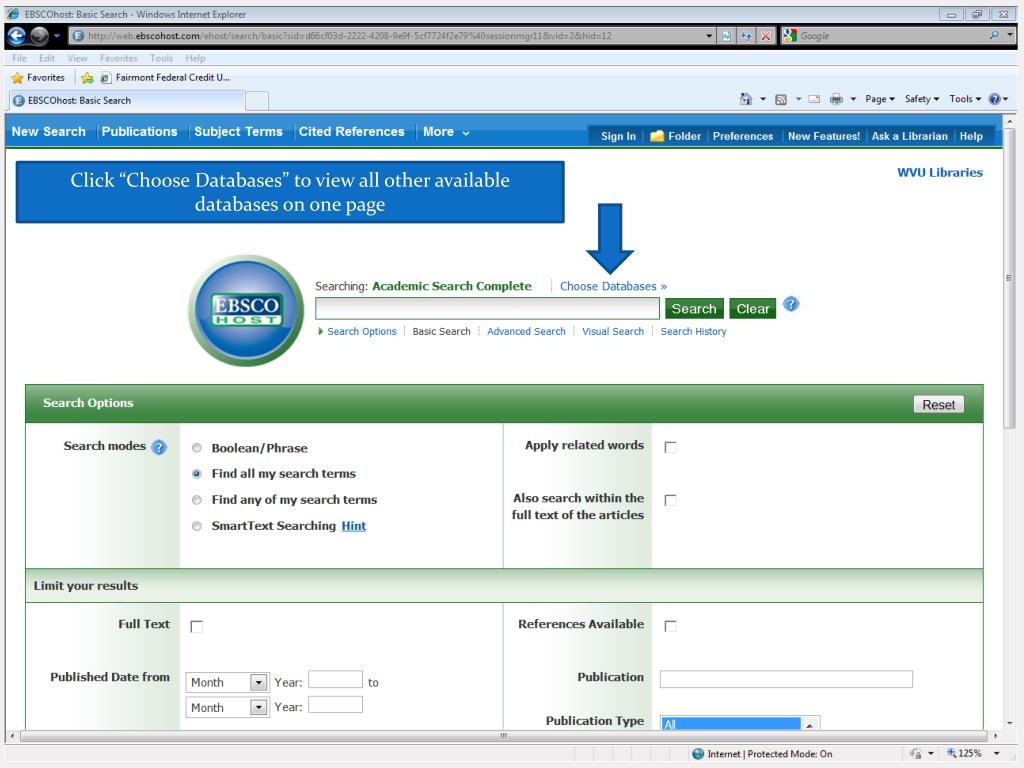The width and height of the screenshot is (1024, 768).
Task: Click the Search modes help icon
Action: point(159,447)
